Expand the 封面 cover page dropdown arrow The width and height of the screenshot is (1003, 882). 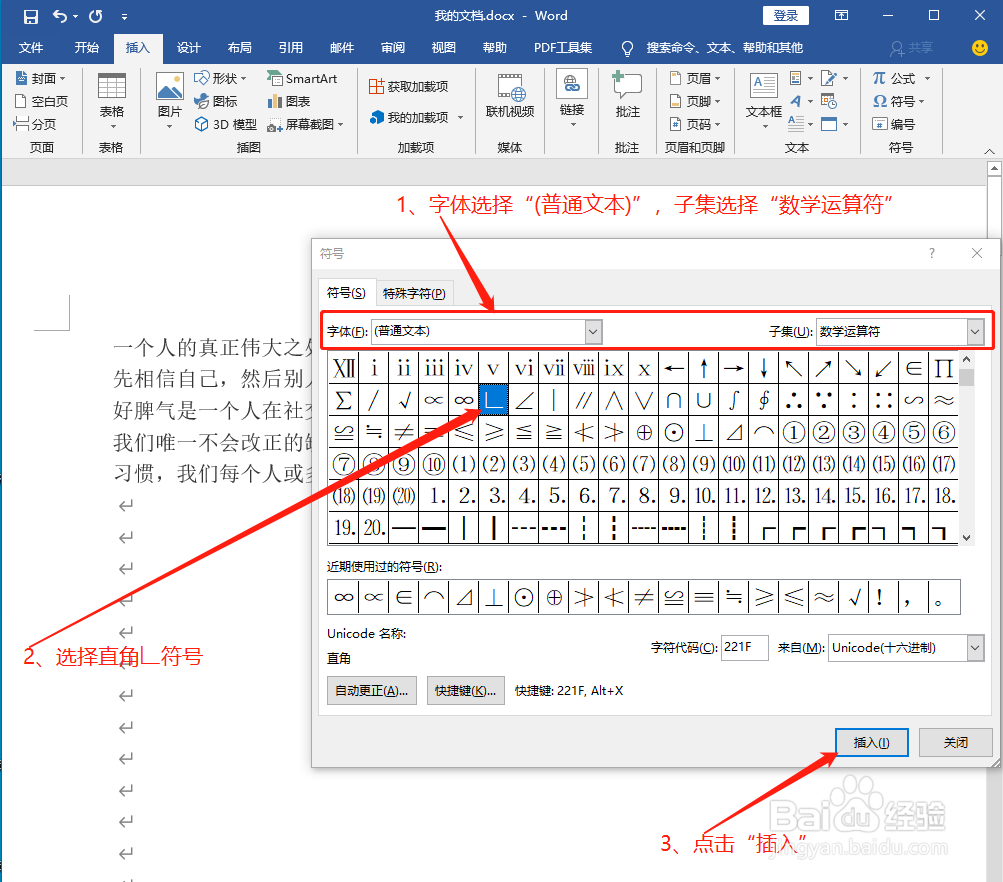point(62,79)
